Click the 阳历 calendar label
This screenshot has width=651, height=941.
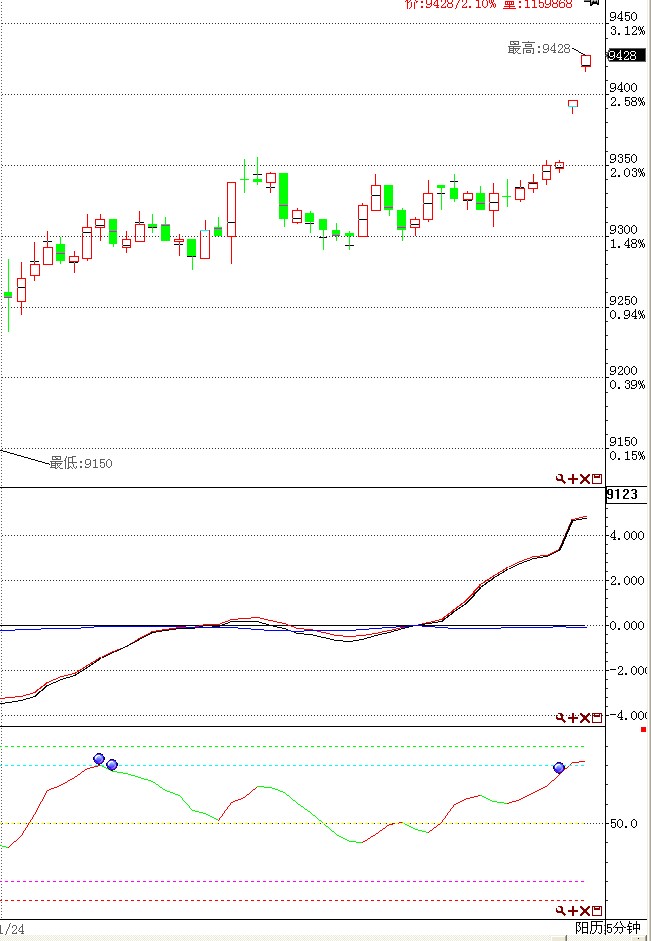tap(589, 928)
